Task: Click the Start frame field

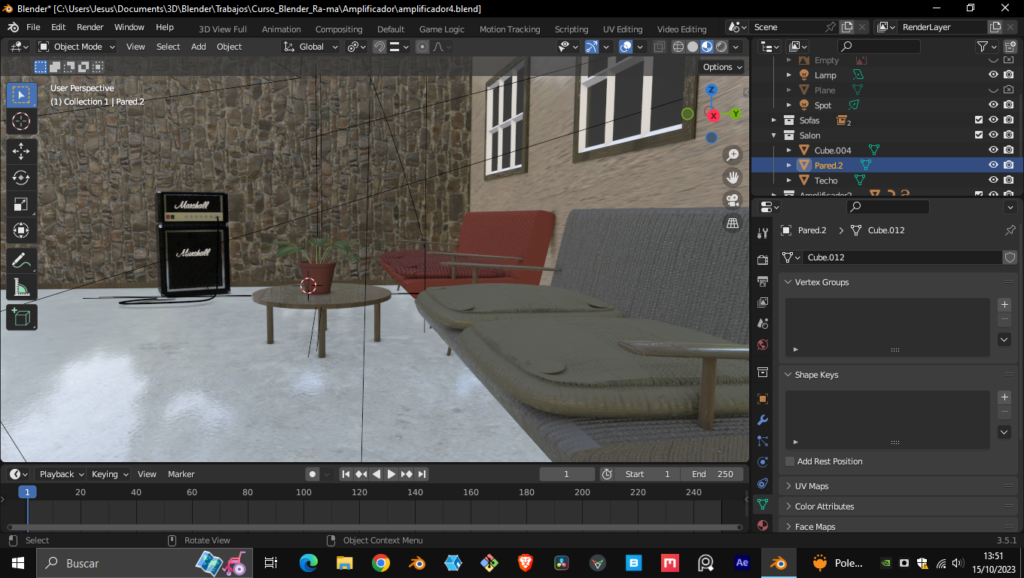Action: [647, 474]
